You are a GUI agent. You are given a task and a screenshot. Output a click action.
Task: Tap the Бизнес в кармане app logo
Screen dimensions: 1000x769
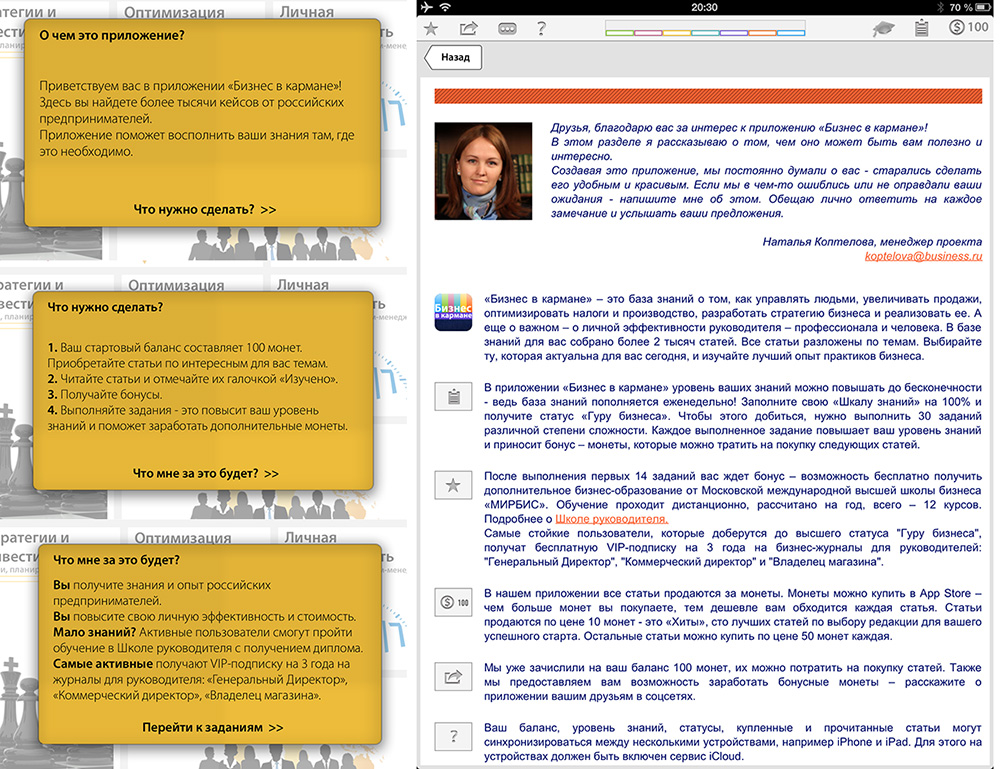coord(453,312)
